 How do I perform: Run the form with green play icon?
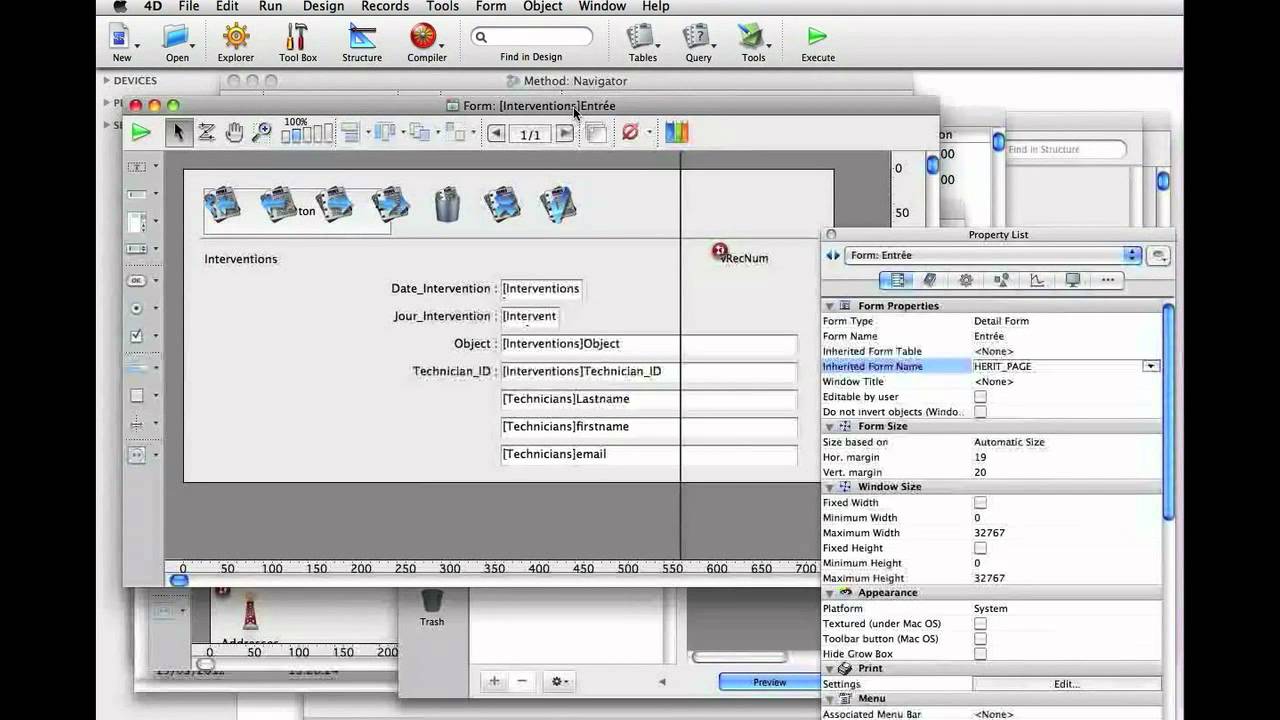pos(141,132)
